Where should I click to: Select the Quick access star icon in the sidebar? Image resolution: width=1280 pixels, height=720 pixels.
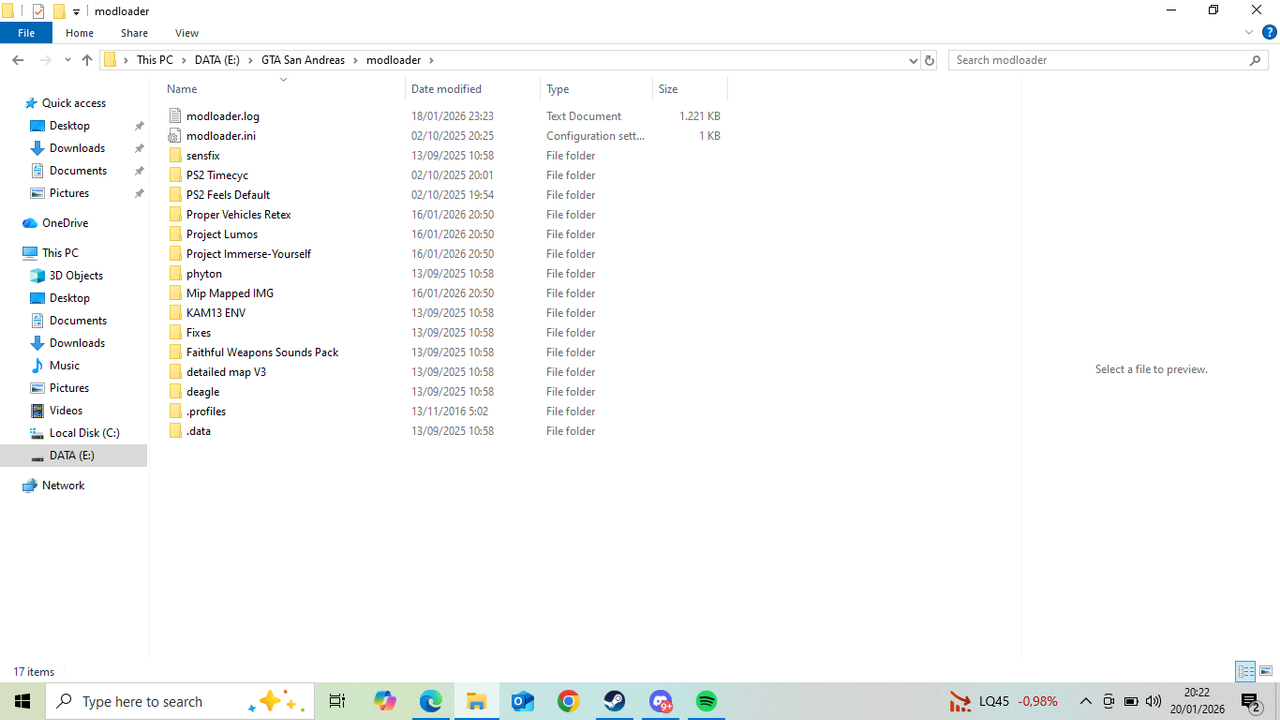(x=31, y=103)
